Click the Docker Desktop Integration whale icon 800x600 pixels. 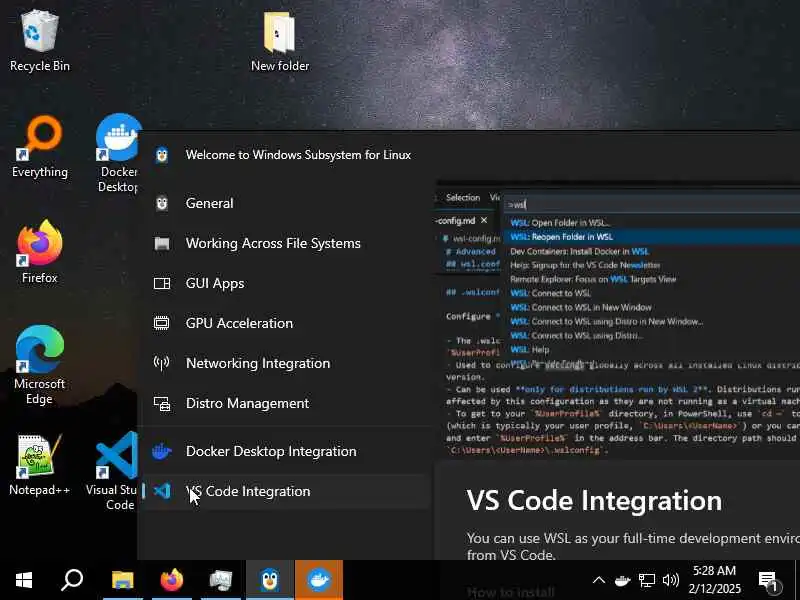pyautogui.click(x=162, y=451)
